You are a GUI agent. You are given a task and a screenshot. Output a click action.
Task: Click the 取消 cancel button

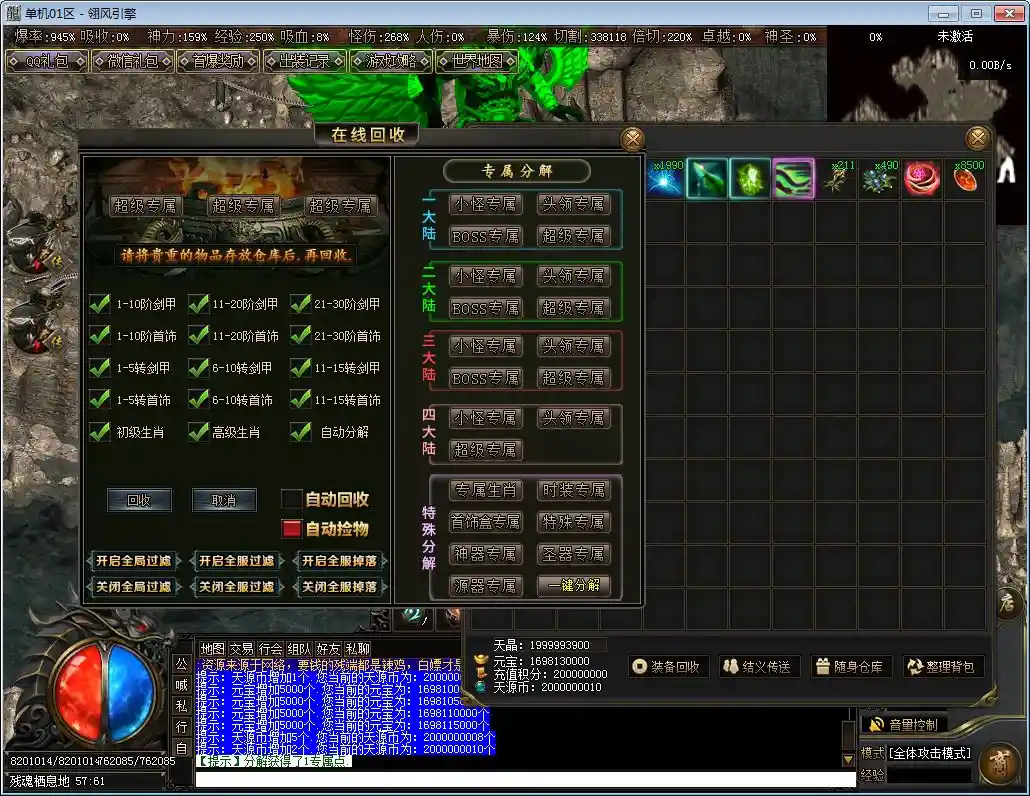click(224, 500)
